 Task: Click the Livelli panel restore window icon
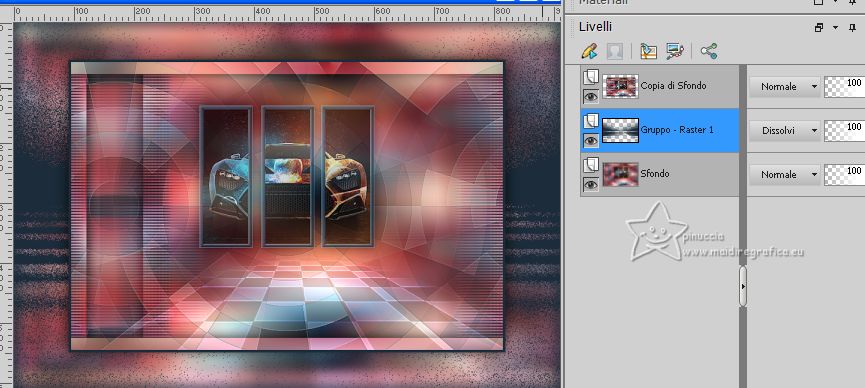click(x=819, y=28)
